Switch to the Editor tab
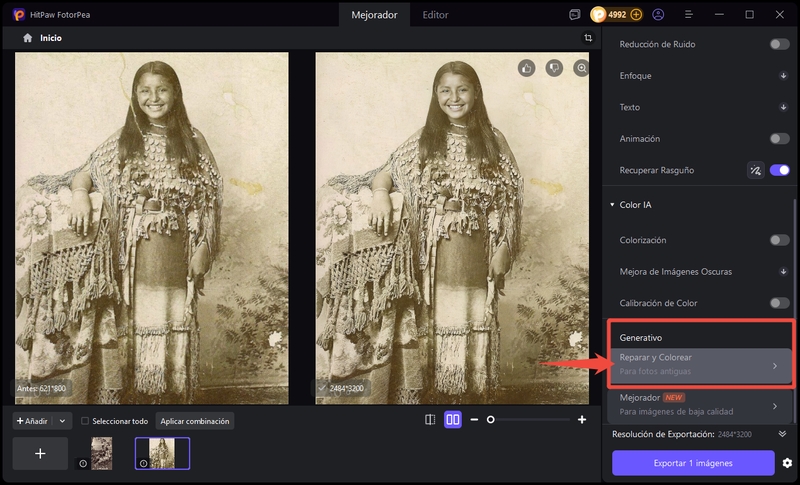This screenshot has height=485, width=800. click(x=435, y=15)
